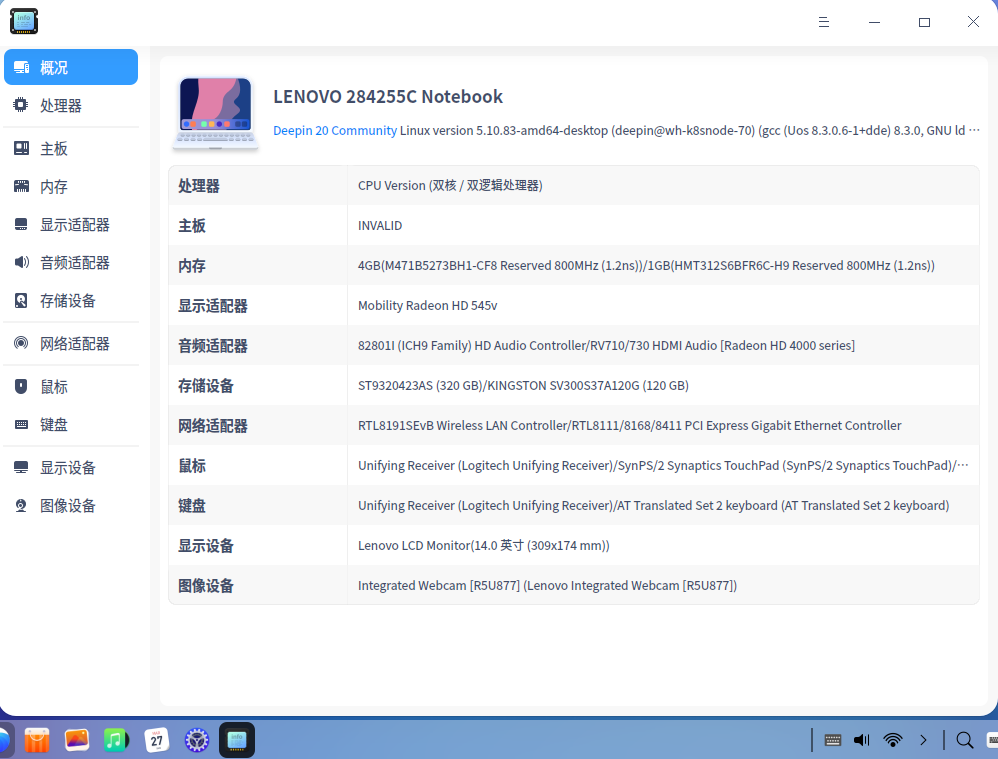Open the 存储设备 storage icon
The image size is (998, 759).
tap(21, 301)
